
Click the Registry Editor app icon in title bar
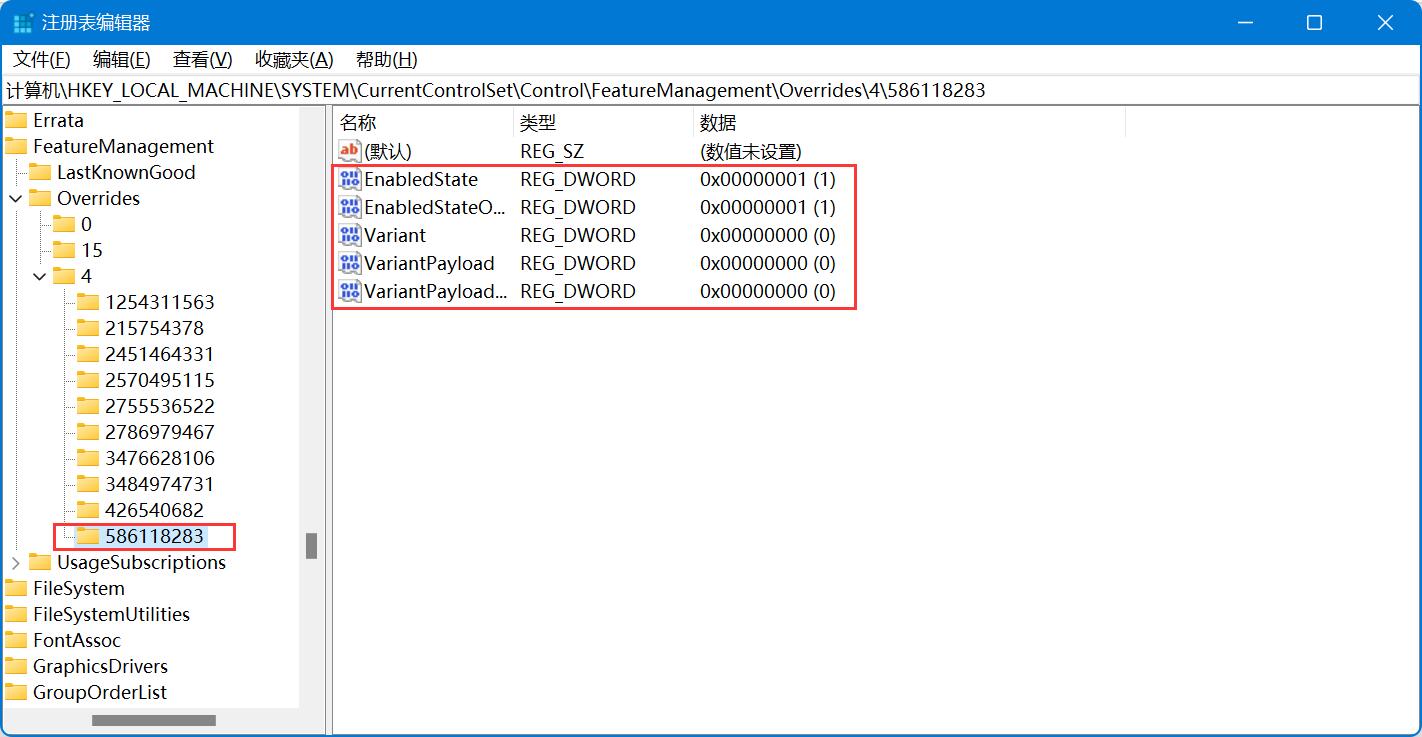click(x=23, y=22)
